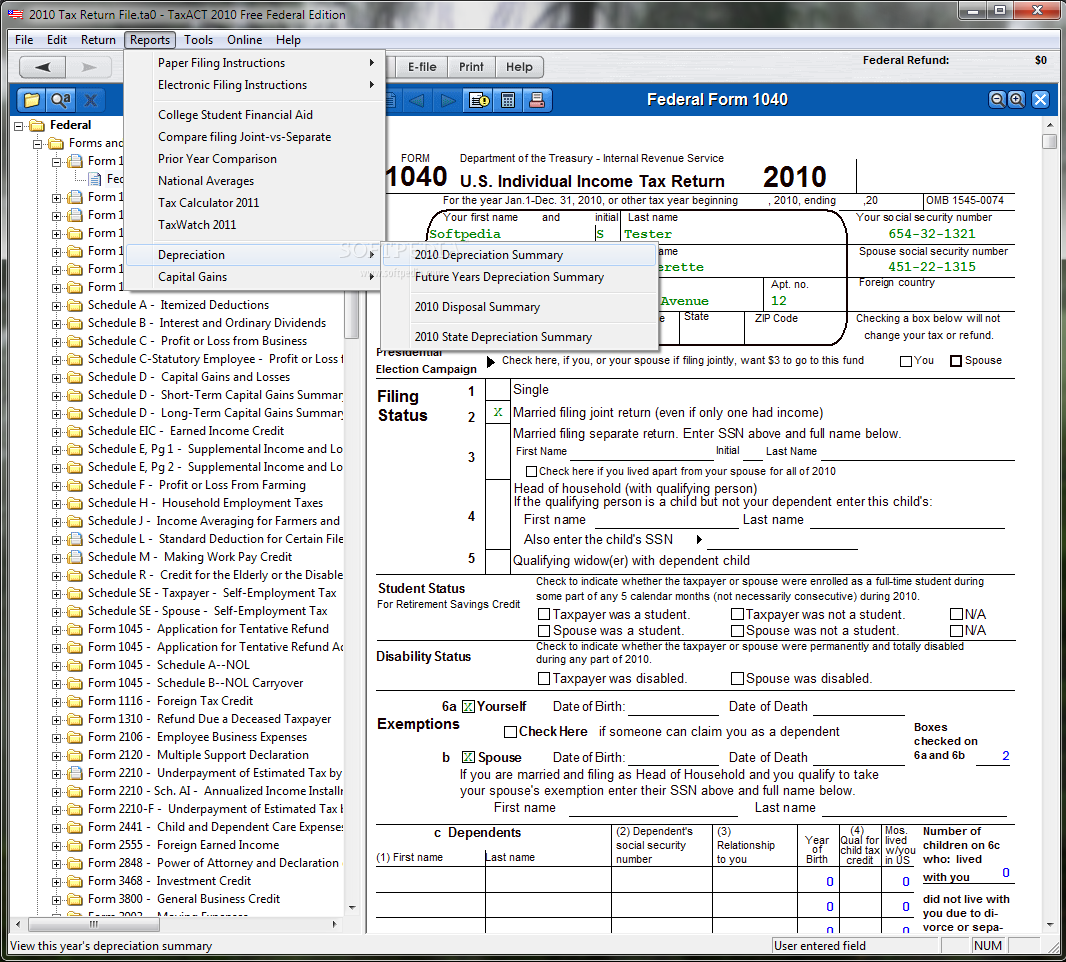The image size is (1066, 962).
Task: Select 2010 Depreciation Summary submenu item
Action: point(519,255)
